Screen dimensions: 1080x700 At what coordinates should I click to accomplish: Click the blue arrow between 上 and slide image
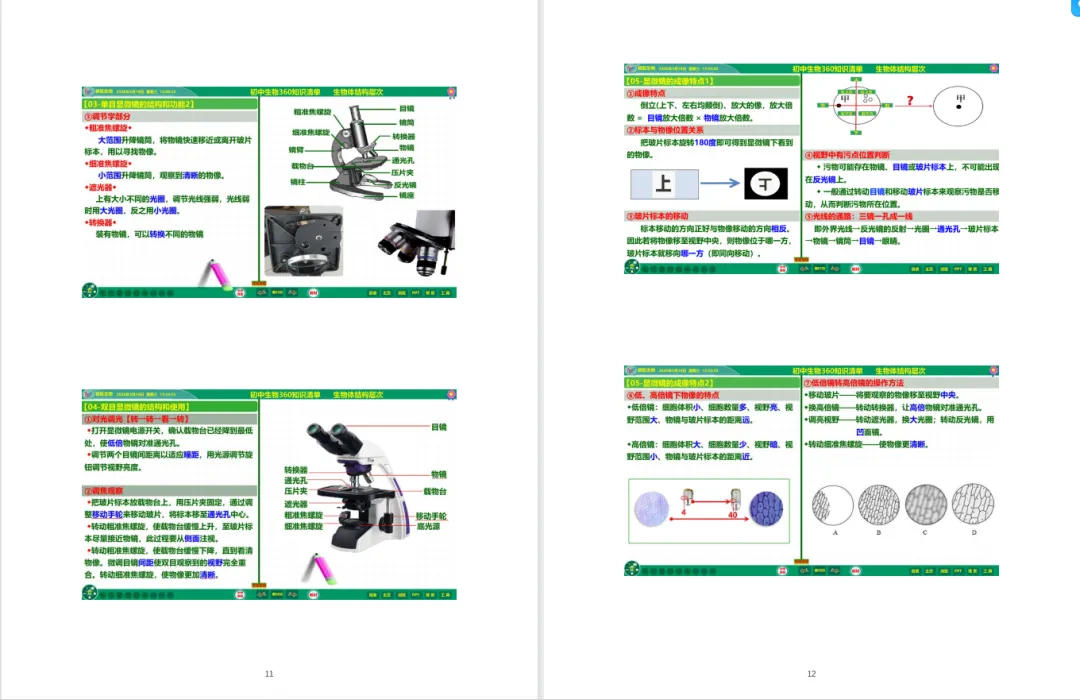click(x=720, y=183)
